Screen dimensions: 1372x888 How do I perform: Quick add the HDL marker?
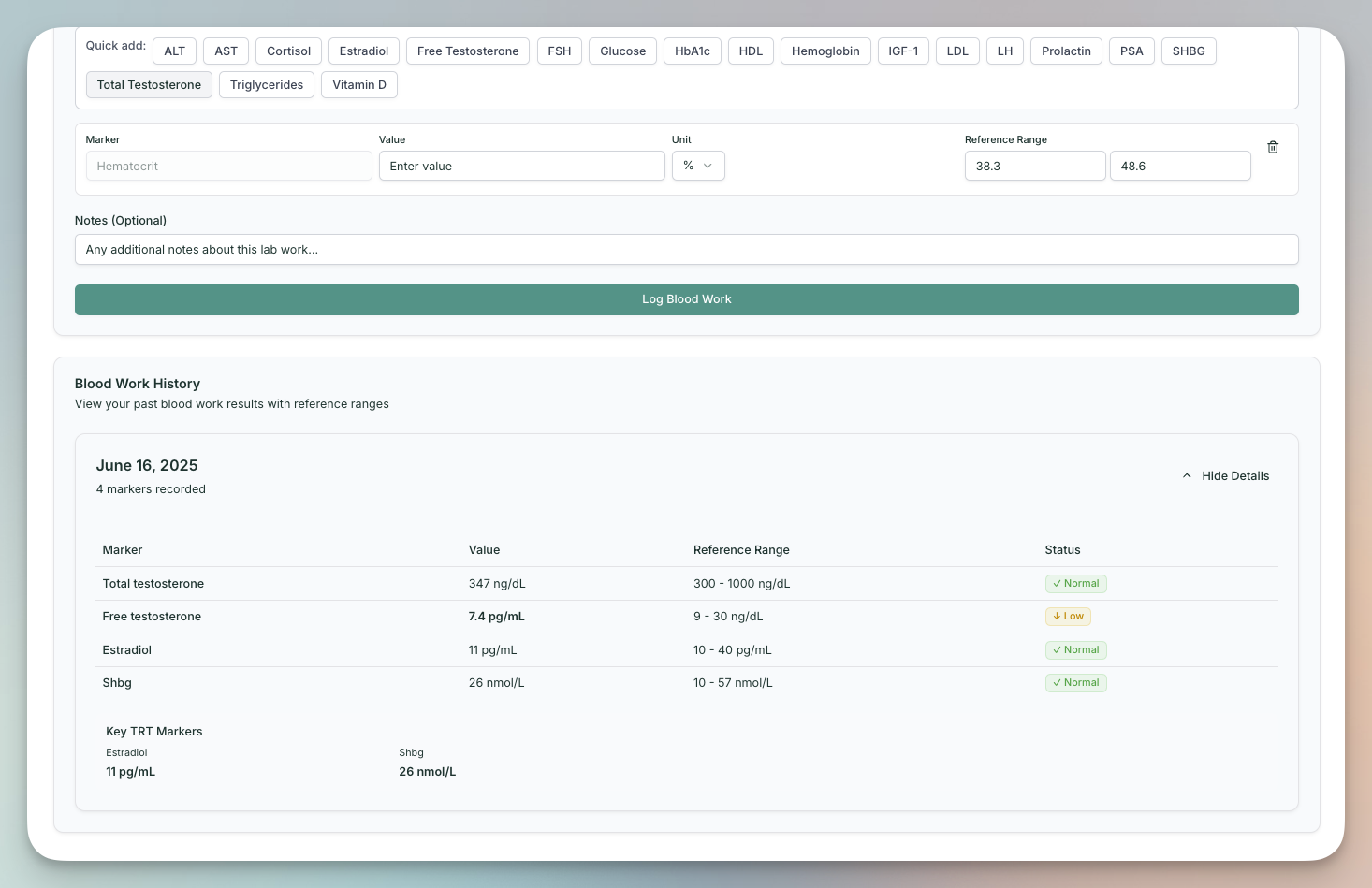click(x=751, y=51)
